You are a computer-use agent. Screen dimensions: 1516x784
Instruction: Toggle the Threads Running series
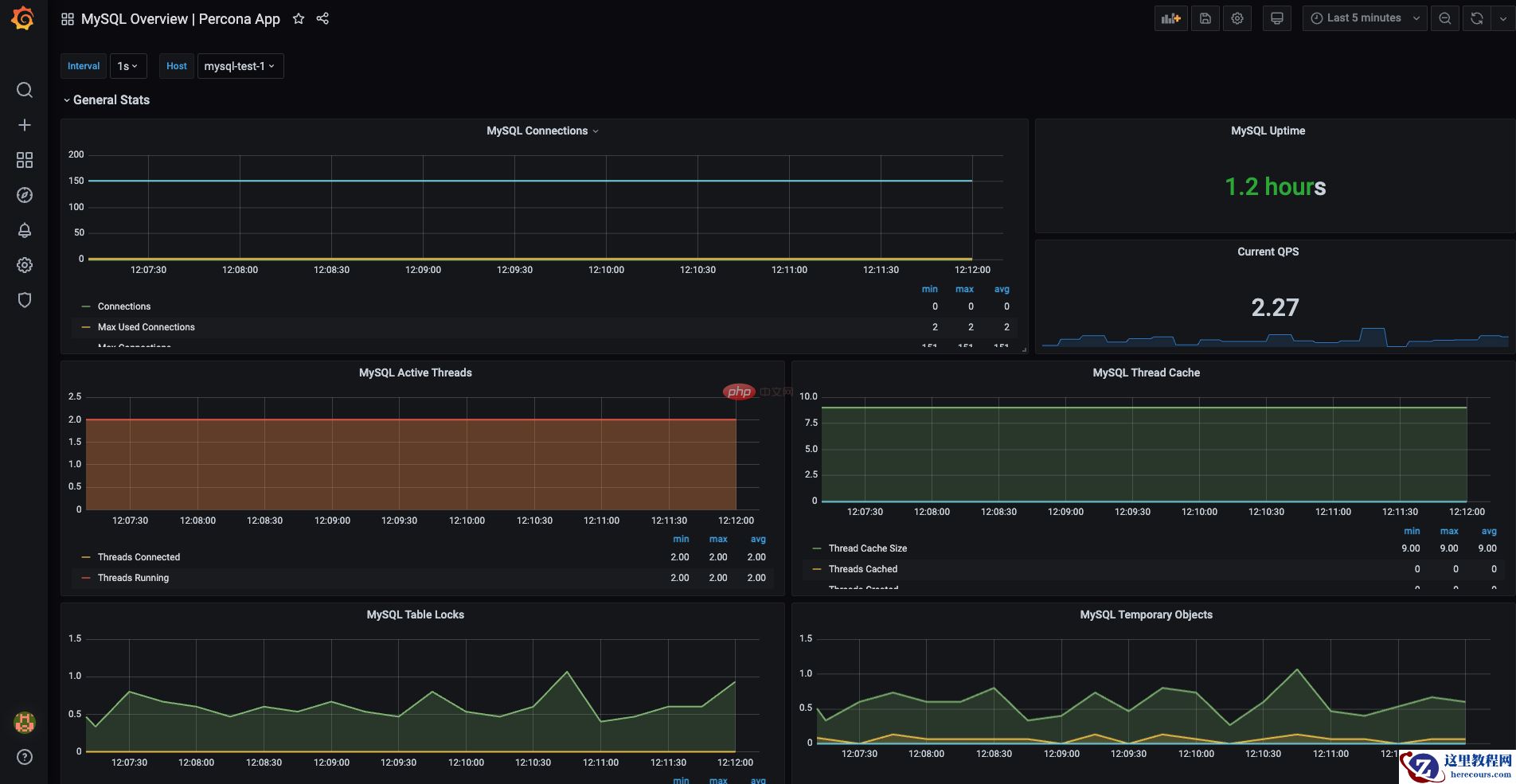(134, 578)
